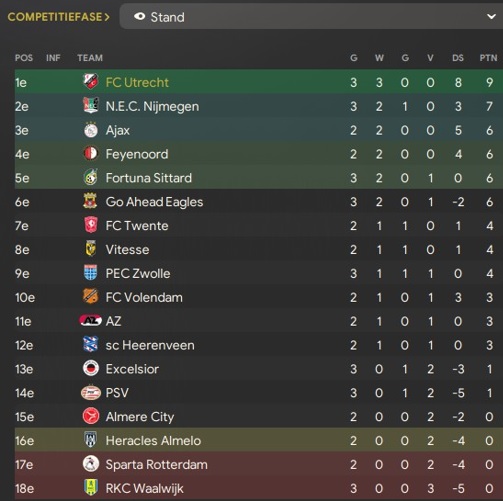
Task: Sort table by DS column header
Action: pyautogui.click(x=458, y=58)
